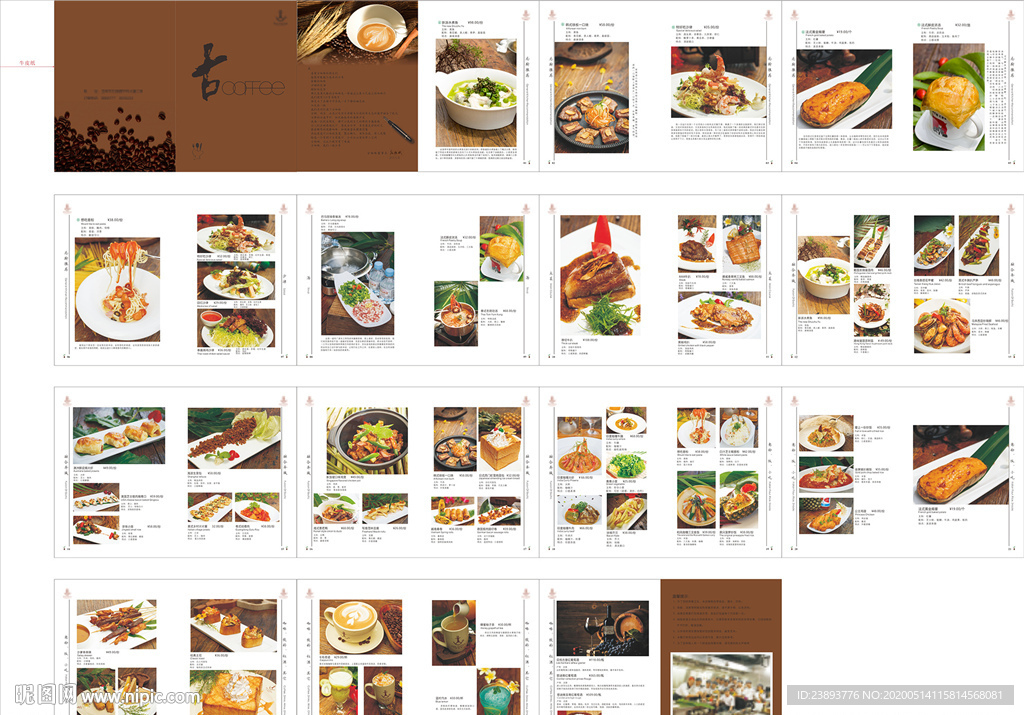
Task: Click the tom yum soup pot with shrimp
Action: pyautogui.click(x=456, y=313)
